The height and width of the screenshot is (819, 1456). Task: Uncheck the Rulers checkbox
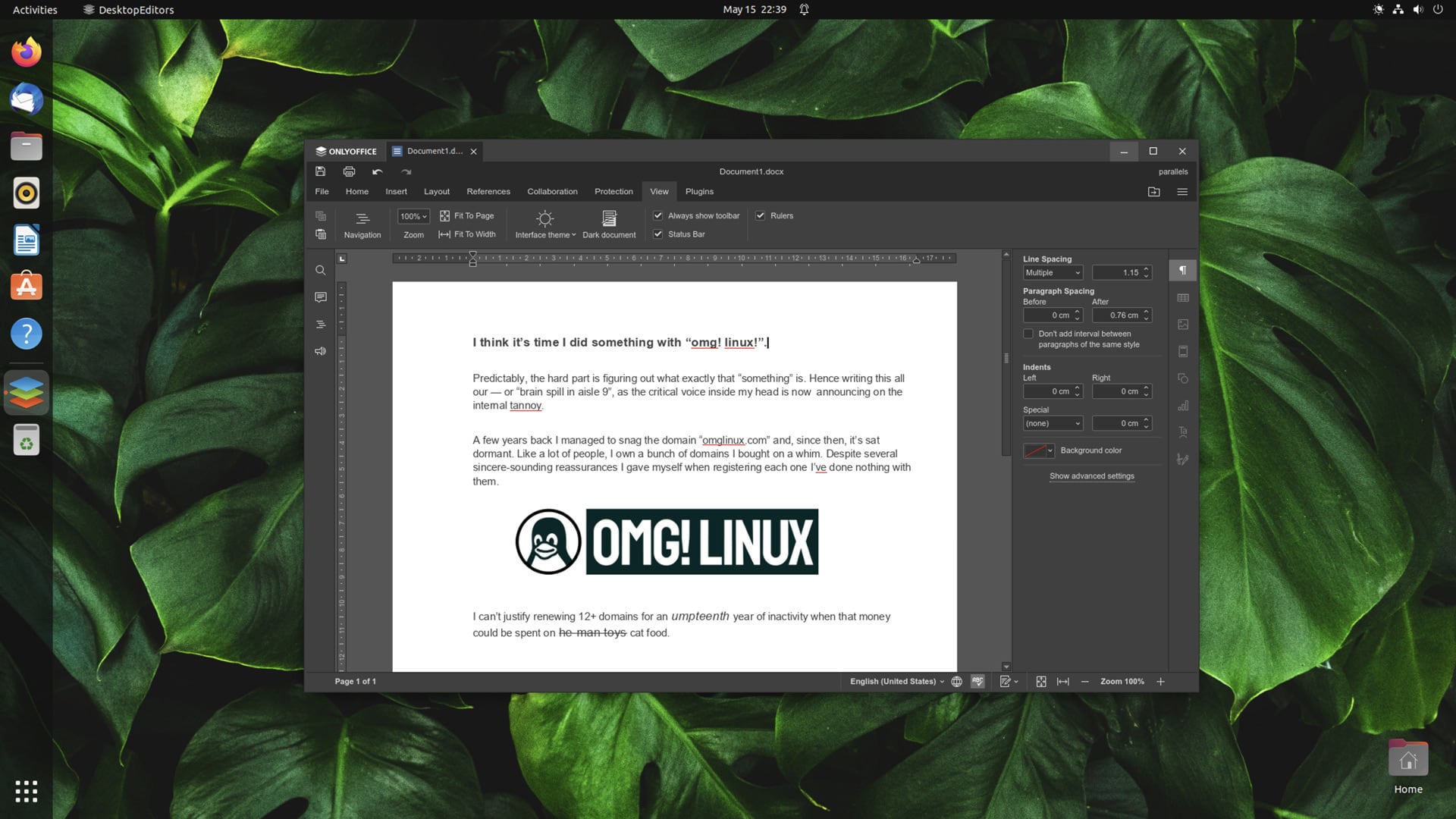(761, 216)
